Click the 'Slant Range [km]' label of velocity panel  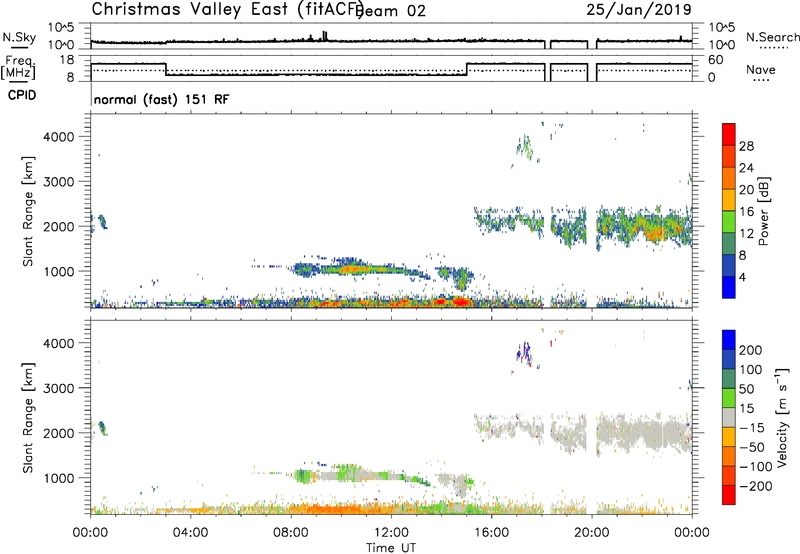(x=28, y=418)
